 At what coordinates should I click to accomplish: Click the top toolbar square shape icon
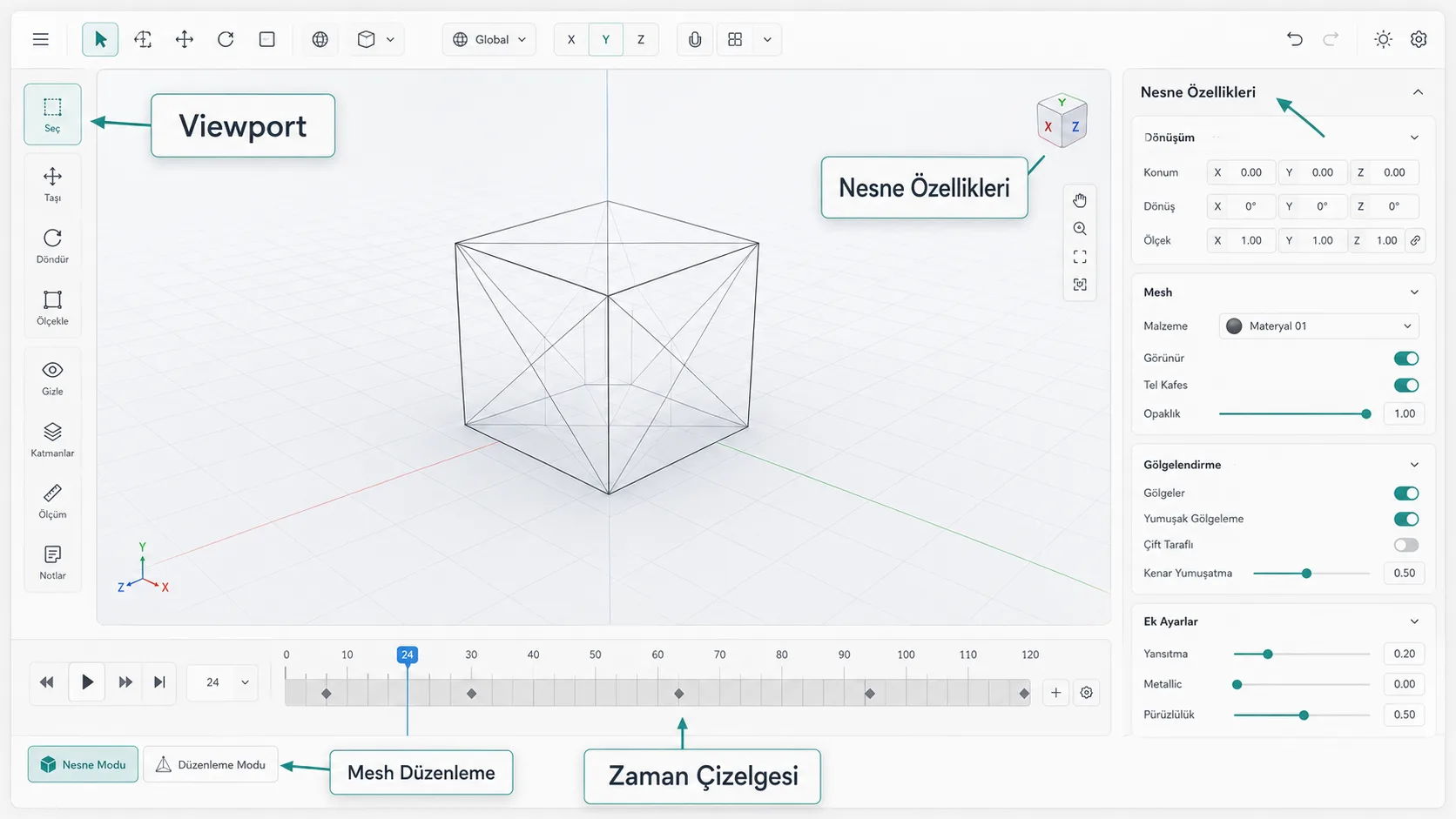(x=267, y=39)
